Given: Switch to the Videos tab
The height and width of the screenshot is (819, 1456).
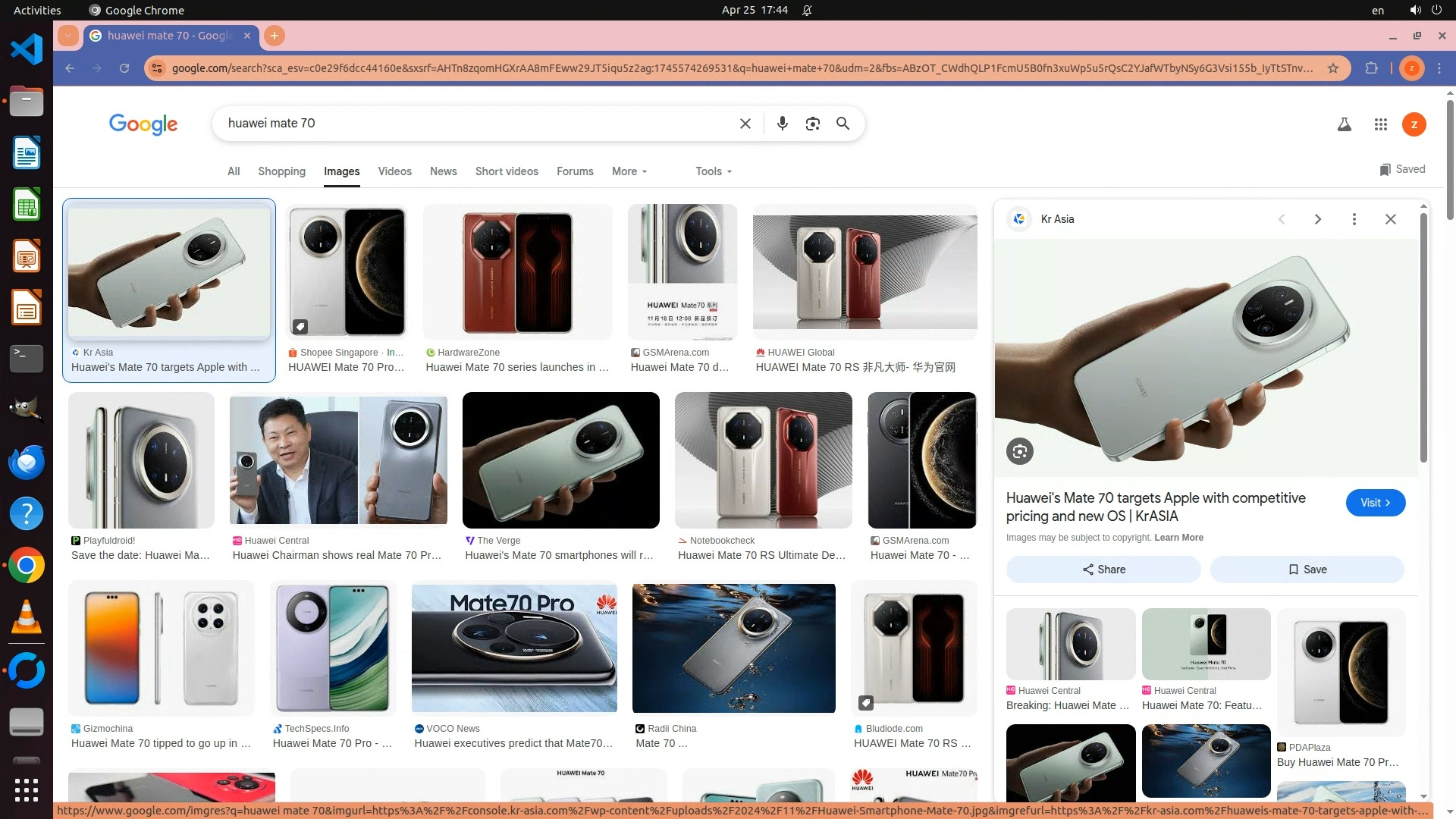Looking at the screenshot, I should 394,171.
